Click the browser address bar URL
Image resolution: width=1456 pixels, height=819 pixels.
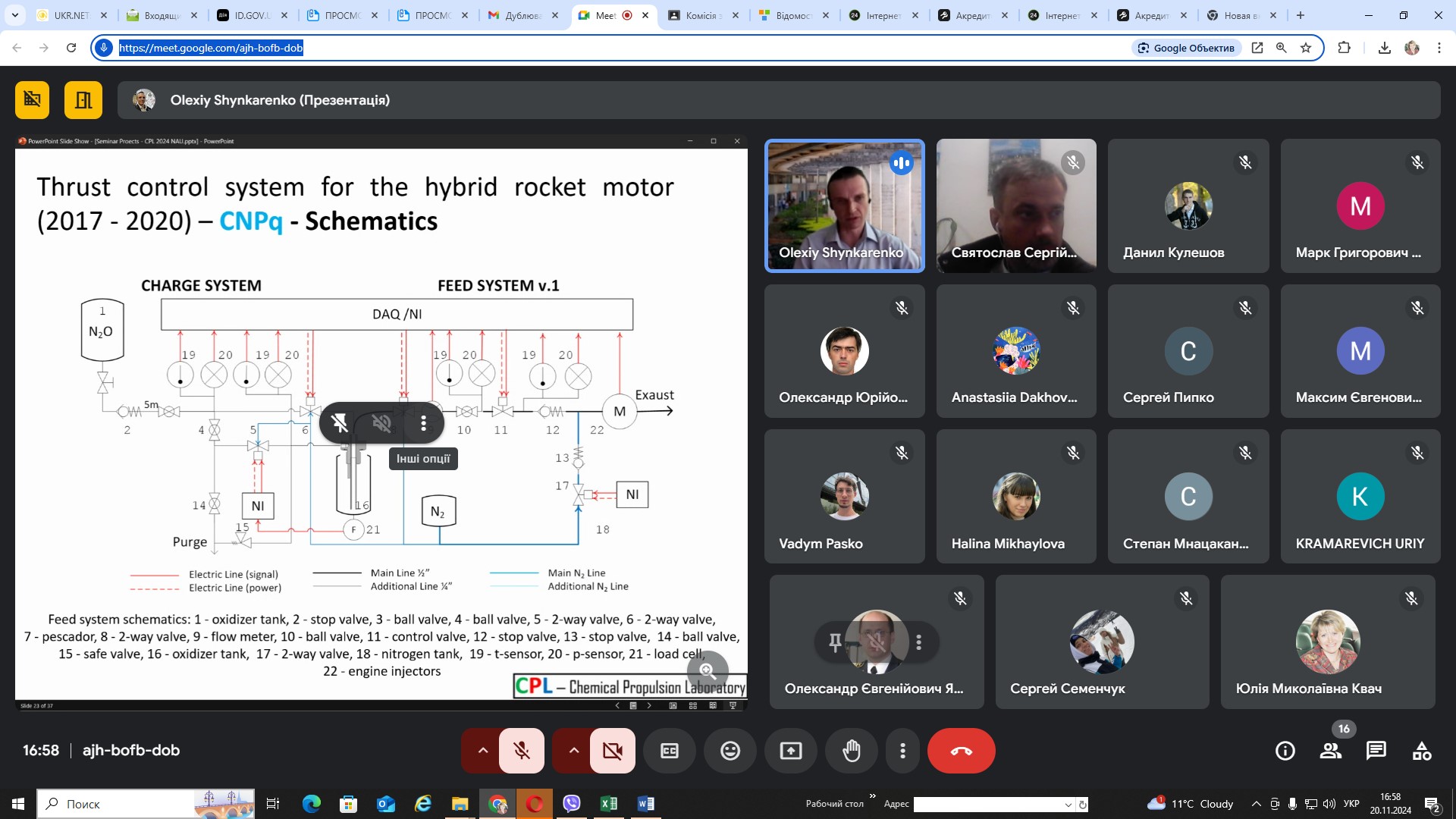[211, 48]
